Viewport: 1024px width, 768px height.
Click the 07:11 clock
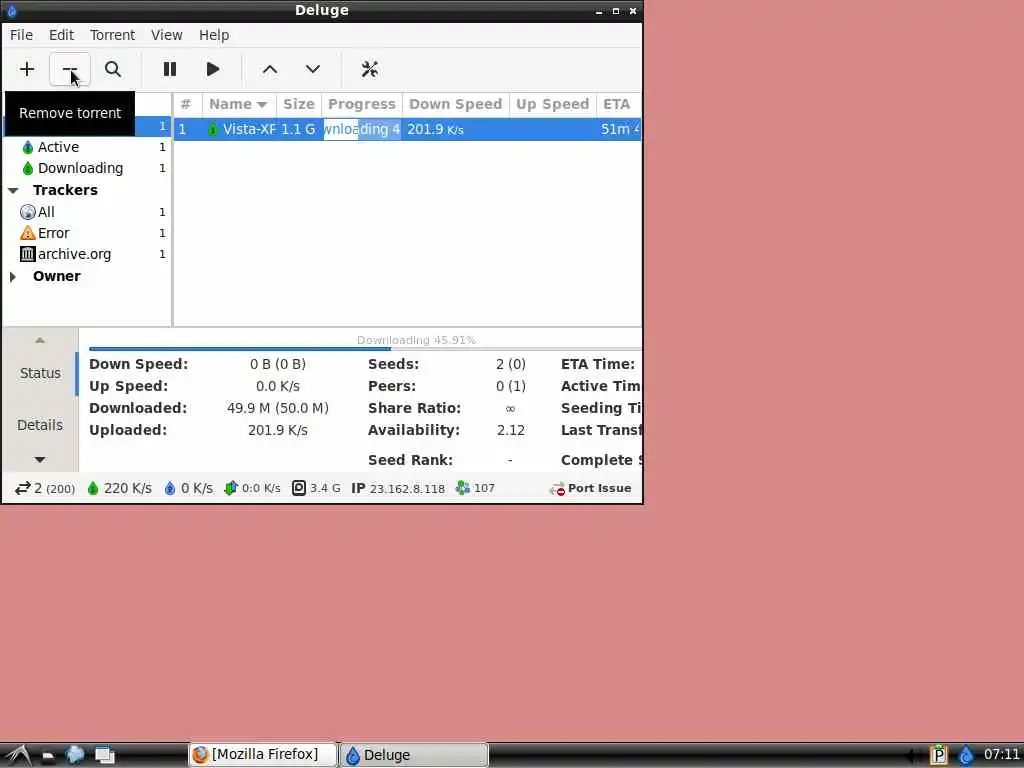[1002, 754]
